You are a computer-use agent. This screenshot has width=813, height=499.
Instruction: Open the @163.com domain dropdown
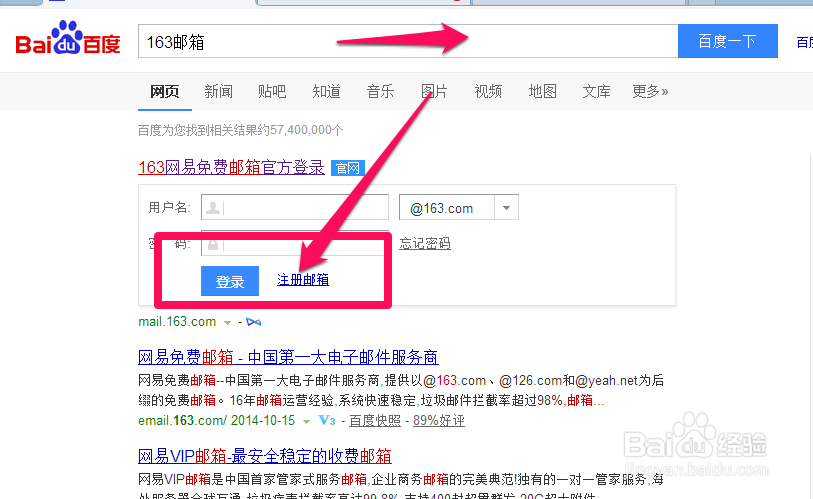(x=458, y=207)
